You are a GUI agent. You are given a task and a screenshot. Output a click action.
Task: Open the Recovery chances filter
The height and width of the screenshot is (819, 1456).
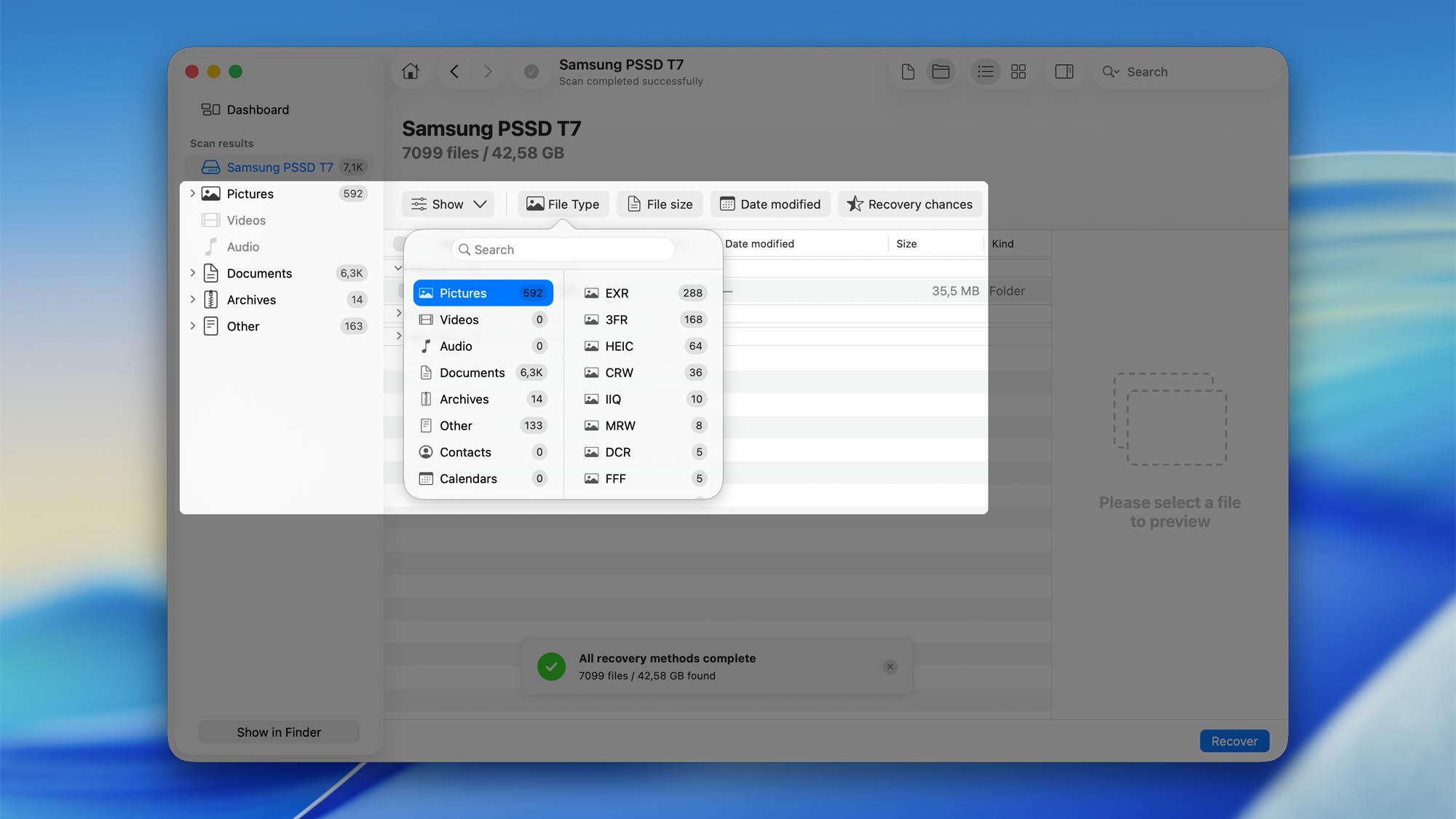(x=909, y=204)
